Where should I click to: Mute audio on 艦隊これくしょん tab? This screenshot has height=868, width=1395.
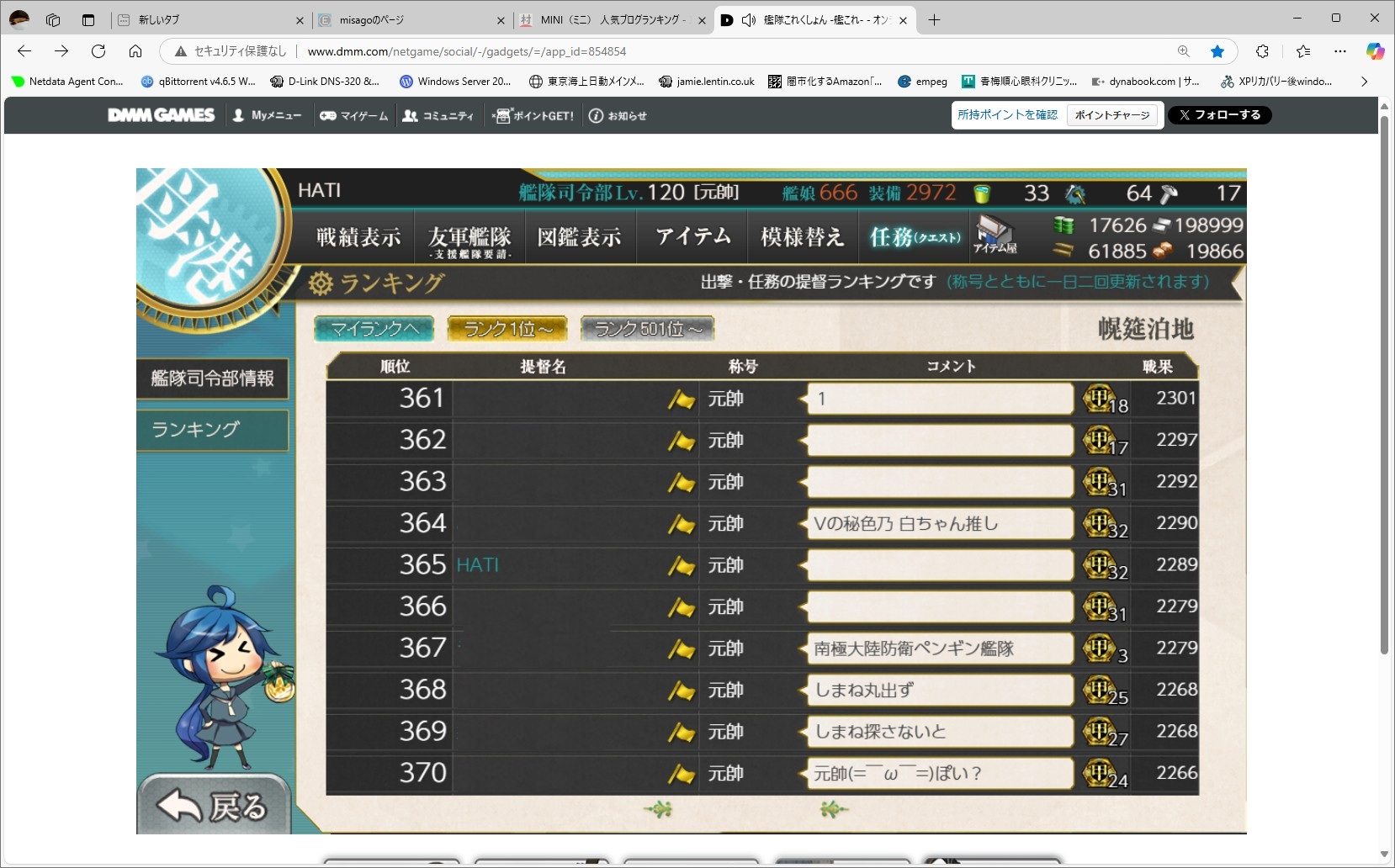748,19
